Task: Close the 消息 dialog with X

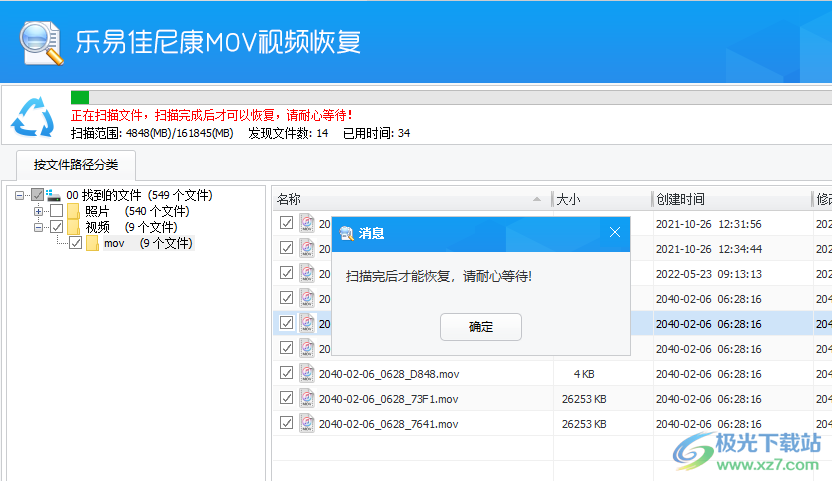Action: point(615,233)
